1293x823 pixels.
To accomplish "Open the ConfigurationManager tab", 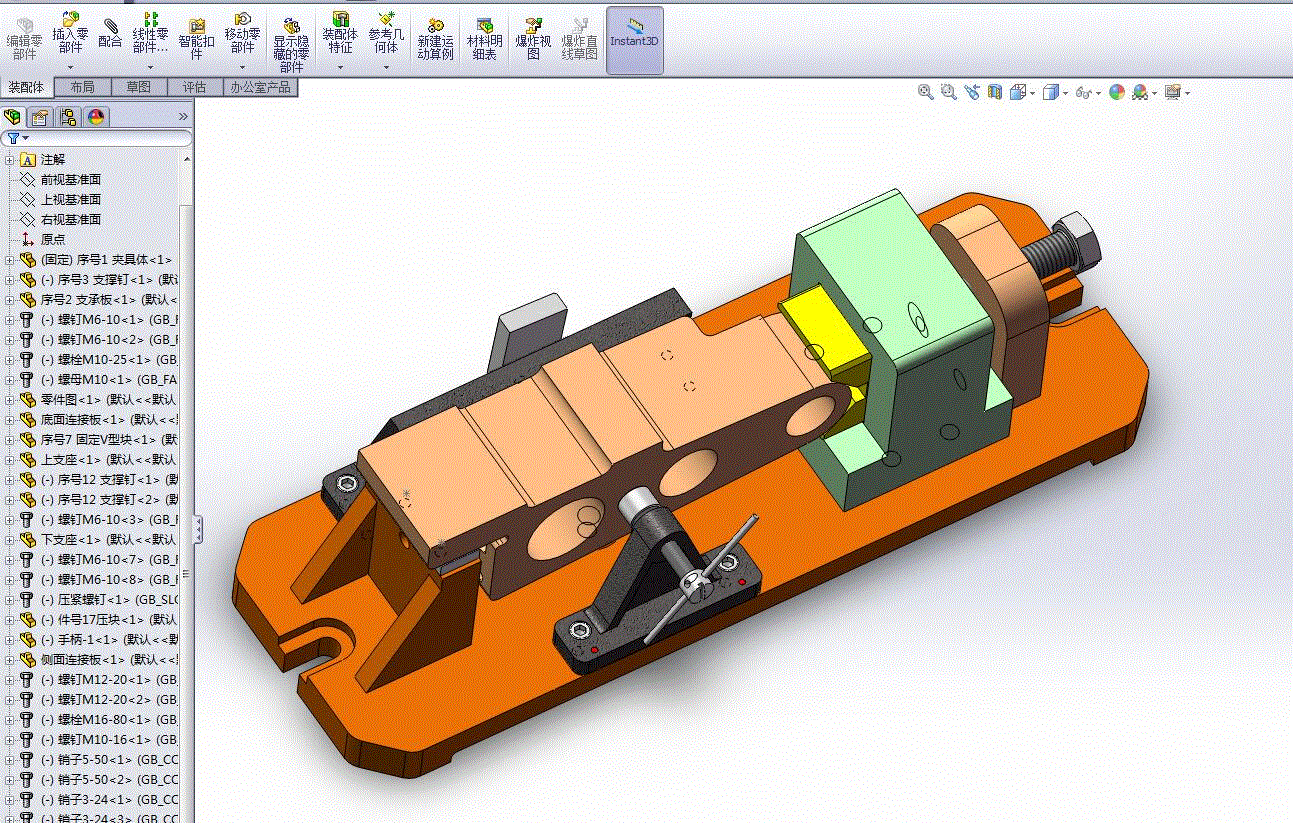I will 68,117.
